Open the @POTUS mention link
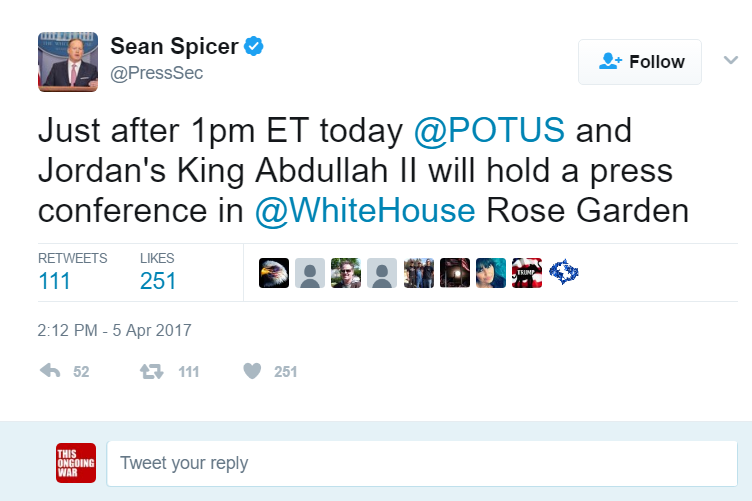Viewport: 752px width, 501px height. [489, 131]
